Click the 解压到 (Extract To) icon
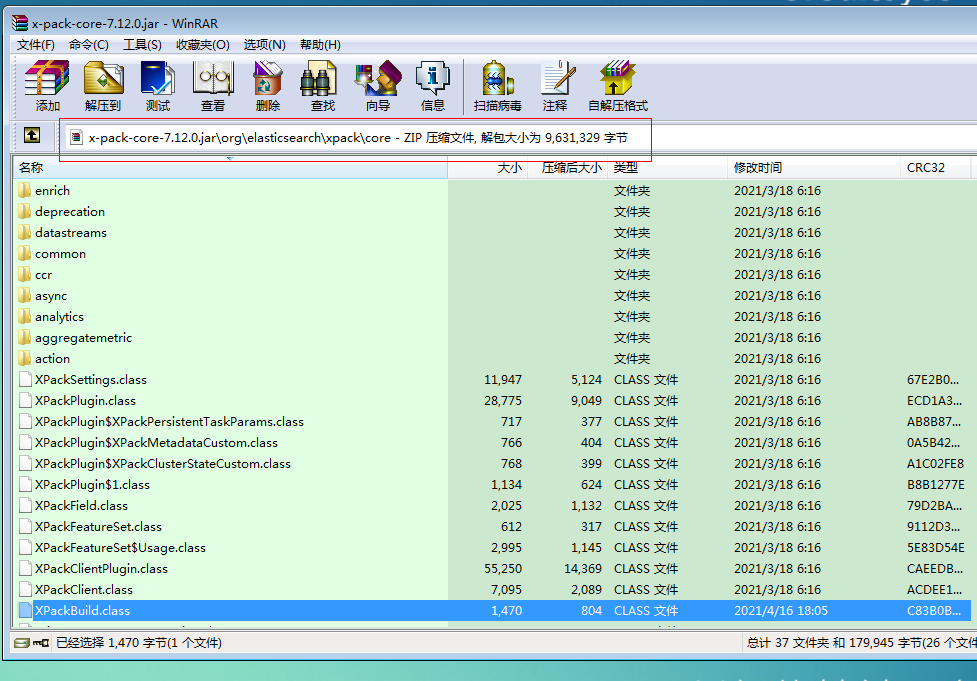 point(104,85)
